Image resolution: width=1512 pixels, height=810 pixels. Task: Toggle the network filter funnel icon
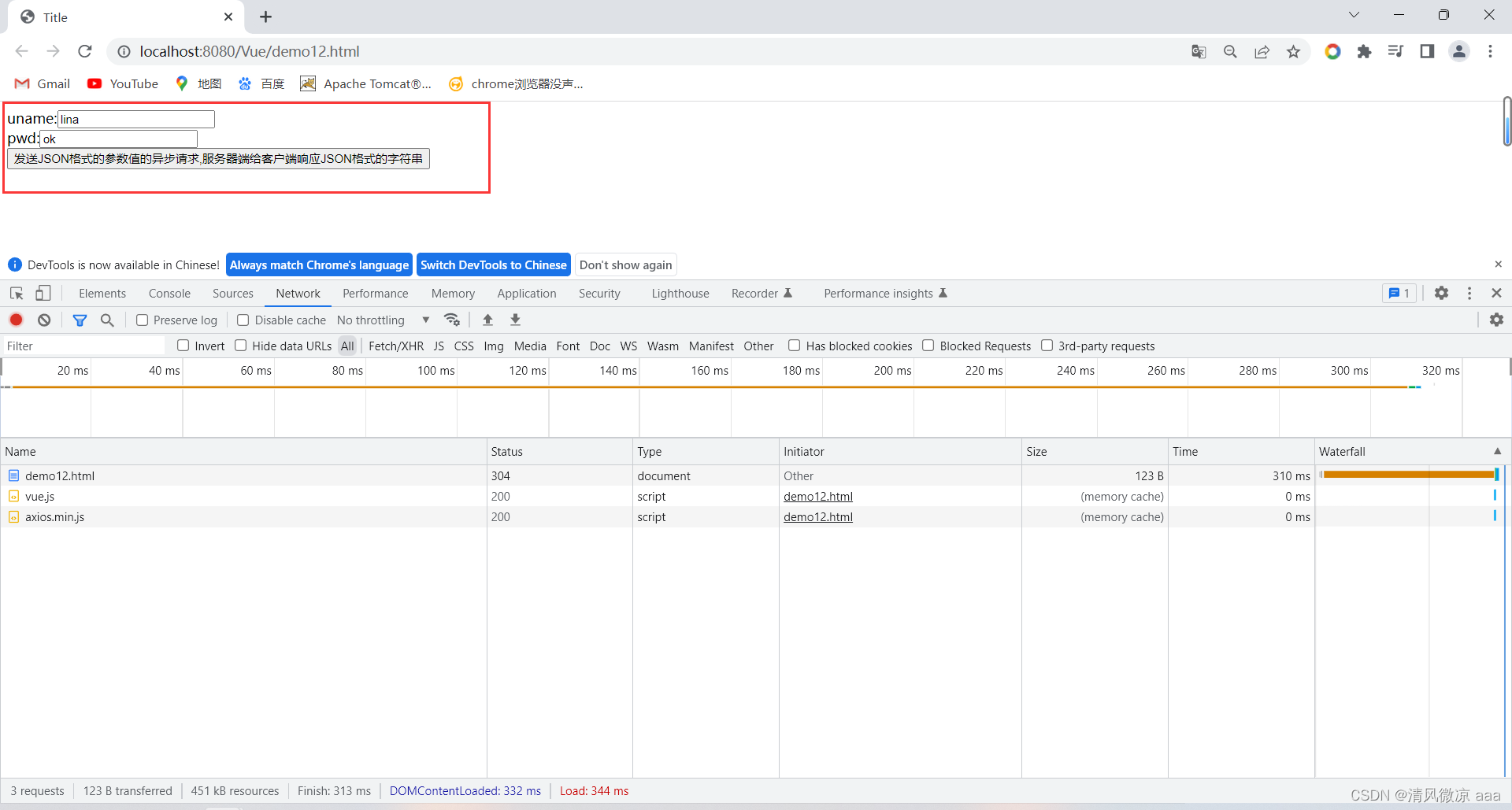point(80,320)
